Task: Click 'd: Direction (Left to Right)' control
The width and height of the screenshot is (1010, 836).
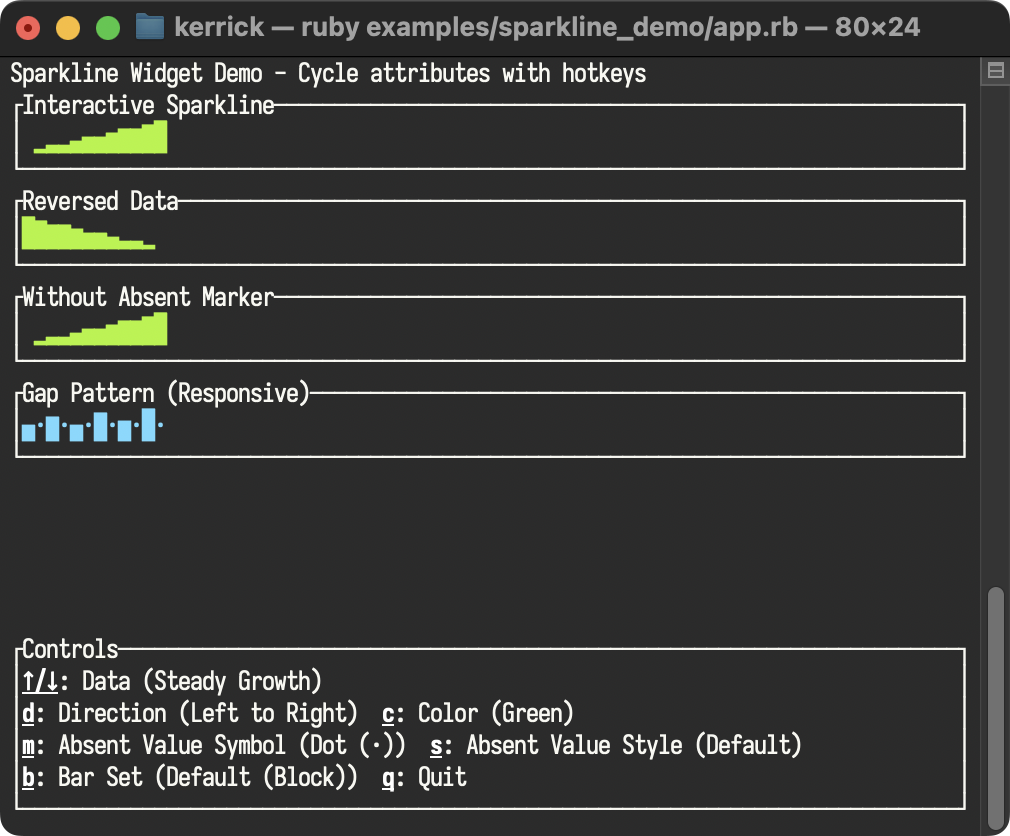Action: pyautogui.click(x=189, y=714)
